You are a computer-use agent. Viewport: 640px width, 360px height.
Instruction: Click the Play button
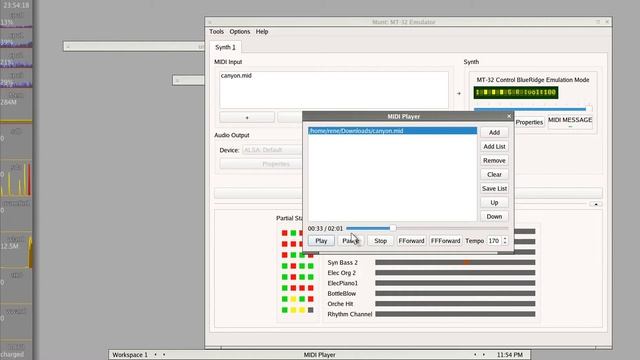tap(321, 241)
